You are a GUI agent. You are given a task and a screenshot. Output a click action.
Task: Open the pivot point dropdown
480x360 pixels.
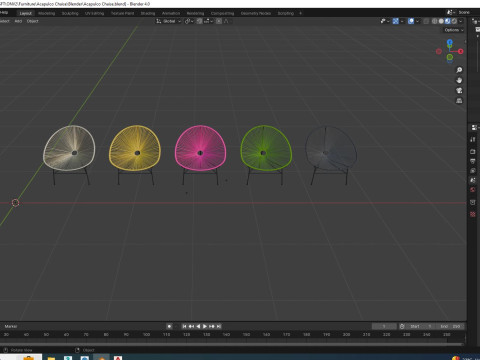pos(189,21)
